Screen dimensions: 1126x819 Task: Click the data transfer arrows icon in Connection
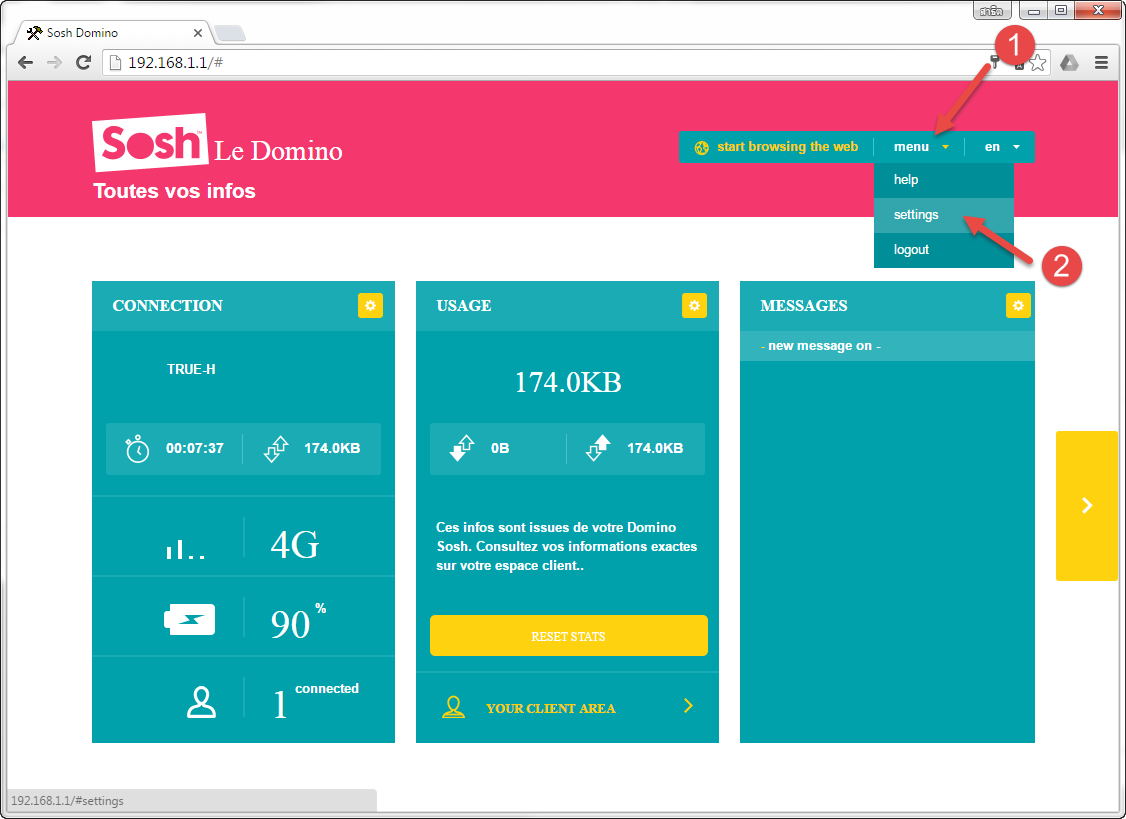coord(276,449)
